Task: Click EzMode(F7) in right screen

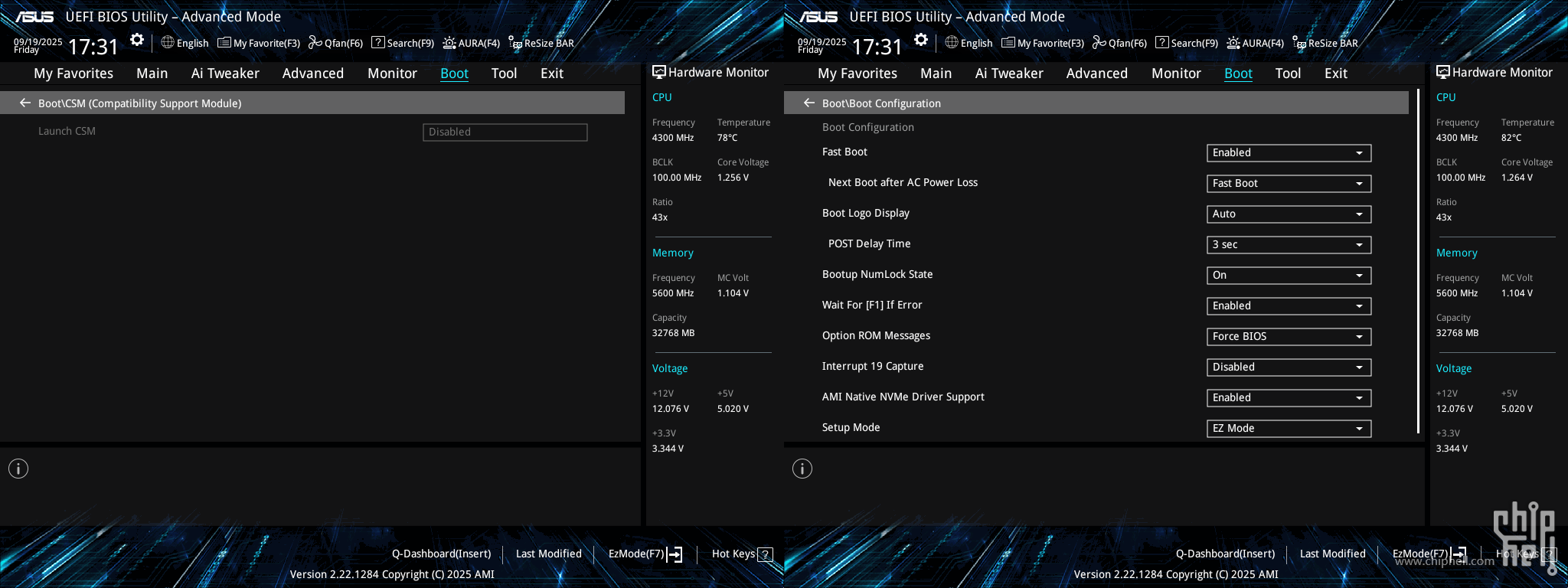Action: point(1429,554)
